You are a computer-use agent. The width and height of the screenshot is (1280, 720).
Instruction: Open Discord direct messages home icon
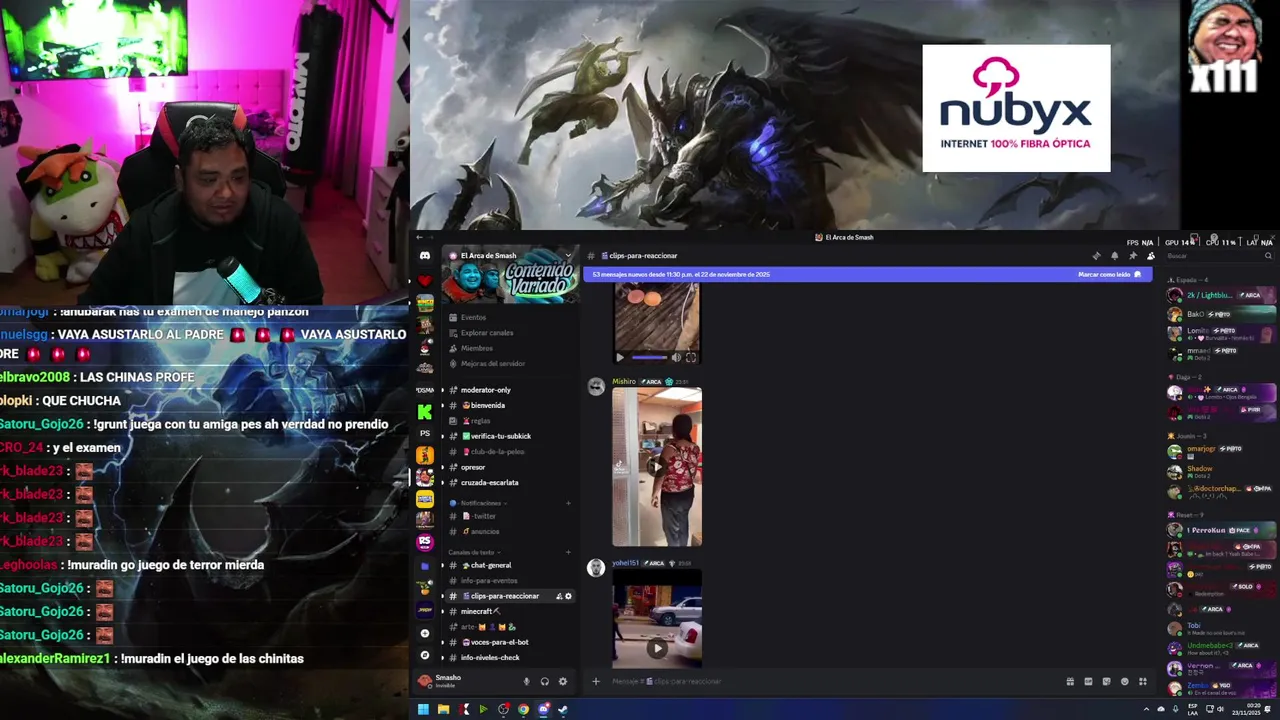(425, 256)
